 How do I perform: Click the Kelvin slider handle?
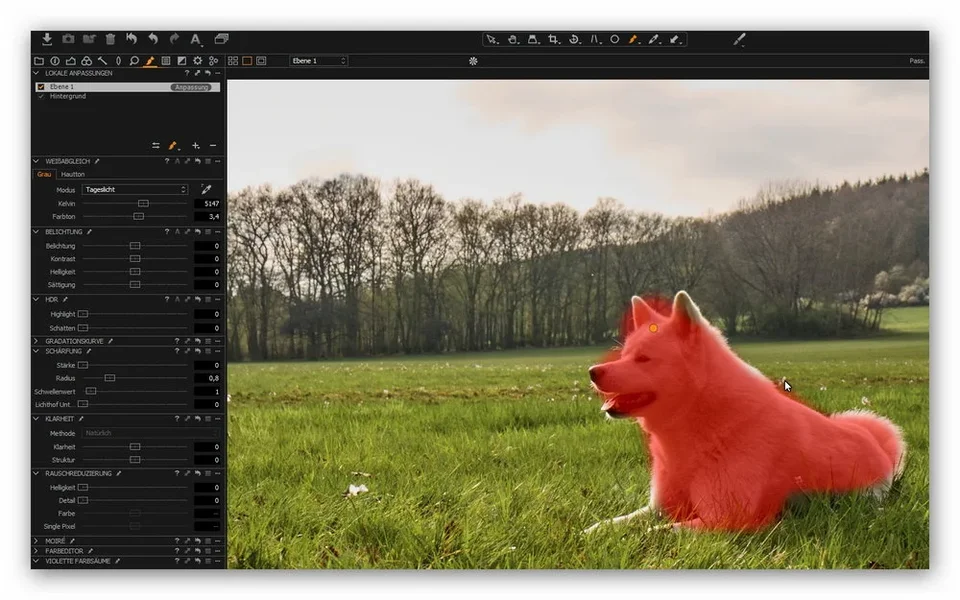(143, 203)
